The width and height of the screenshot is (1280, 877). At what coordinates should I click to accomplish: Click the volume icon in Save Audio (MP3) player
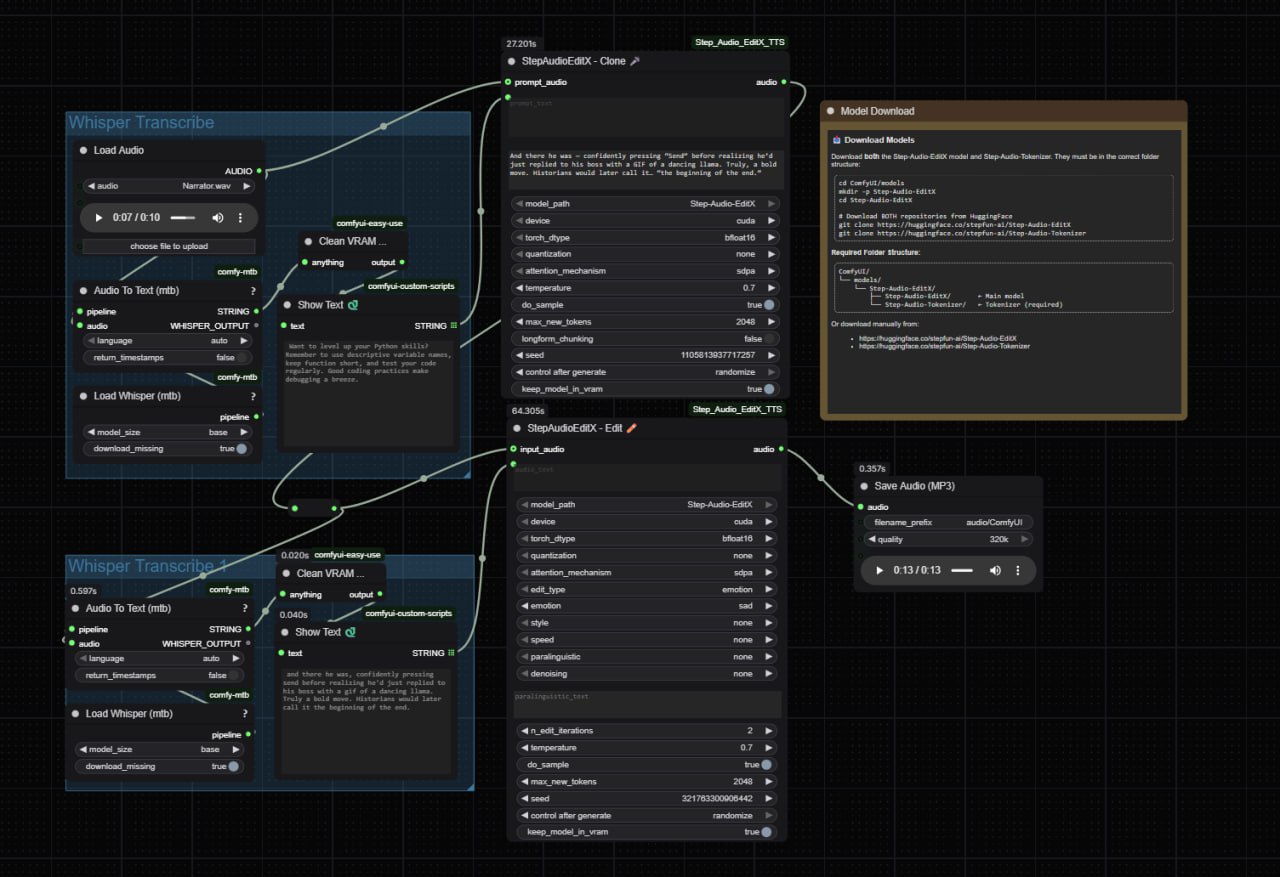coord(995,570)
